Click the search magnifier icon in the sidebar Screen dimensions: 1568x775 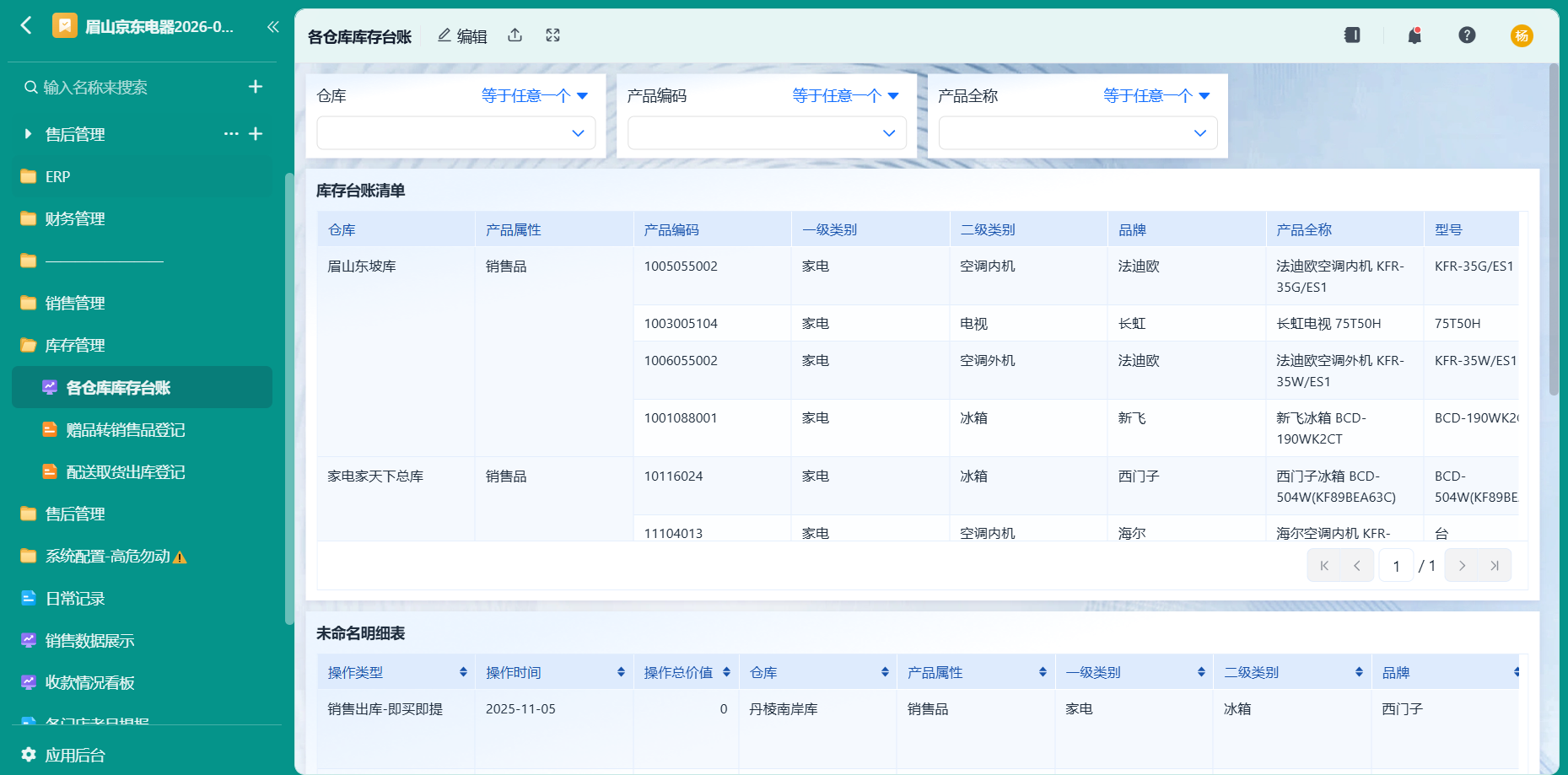[30, 87]
